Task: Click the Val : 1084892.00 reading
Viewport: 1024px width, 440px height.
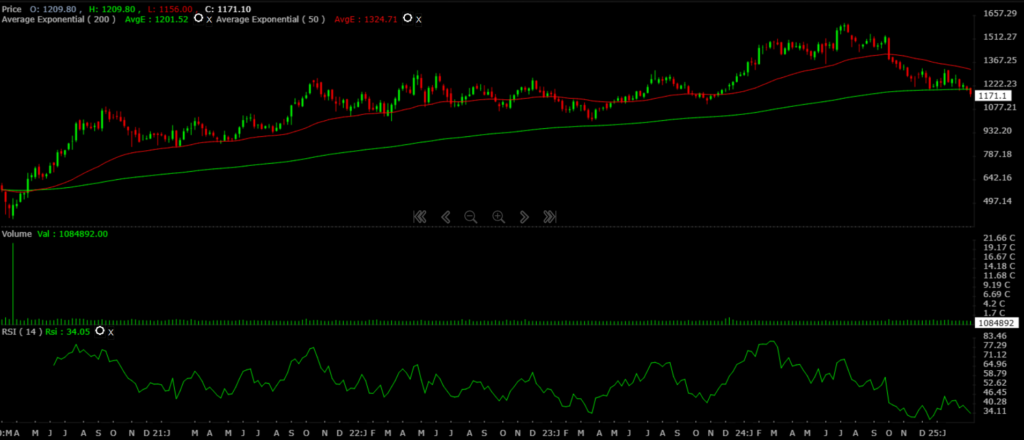Action: [72, 234]
